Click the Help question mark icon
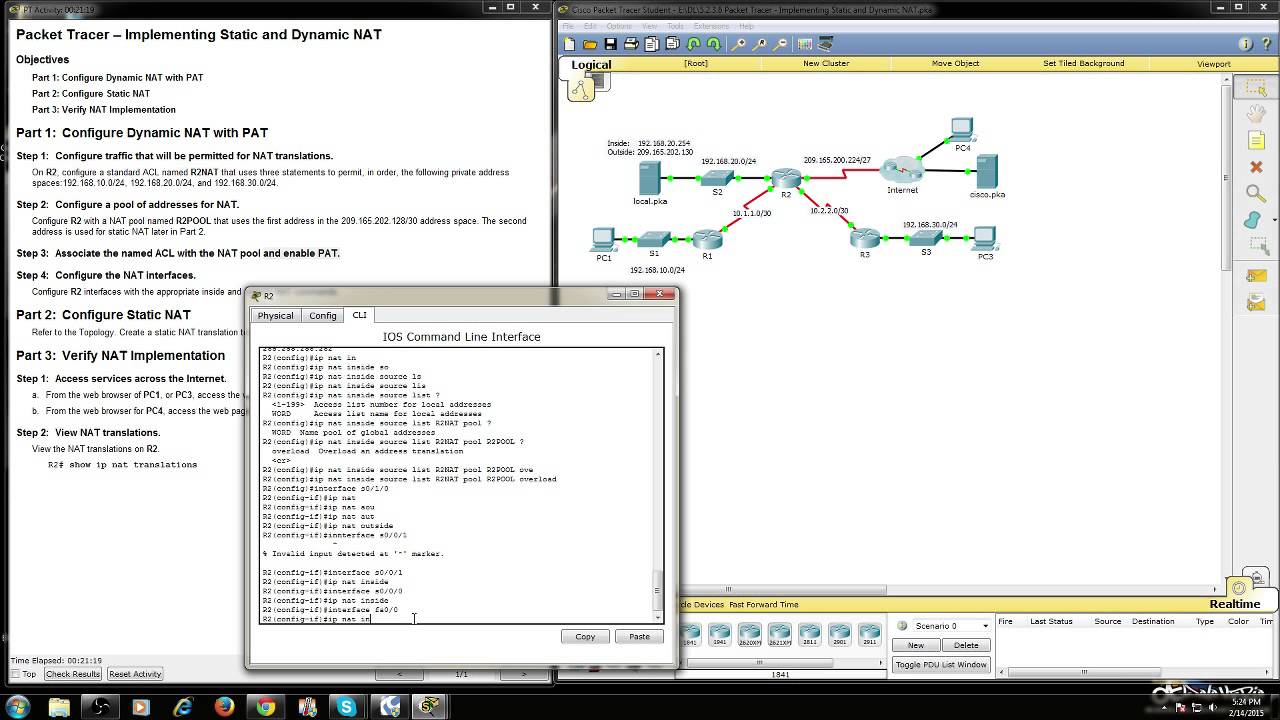Image resolution: width=1280 pixels, height=720 pixels. coord(1266,44)
